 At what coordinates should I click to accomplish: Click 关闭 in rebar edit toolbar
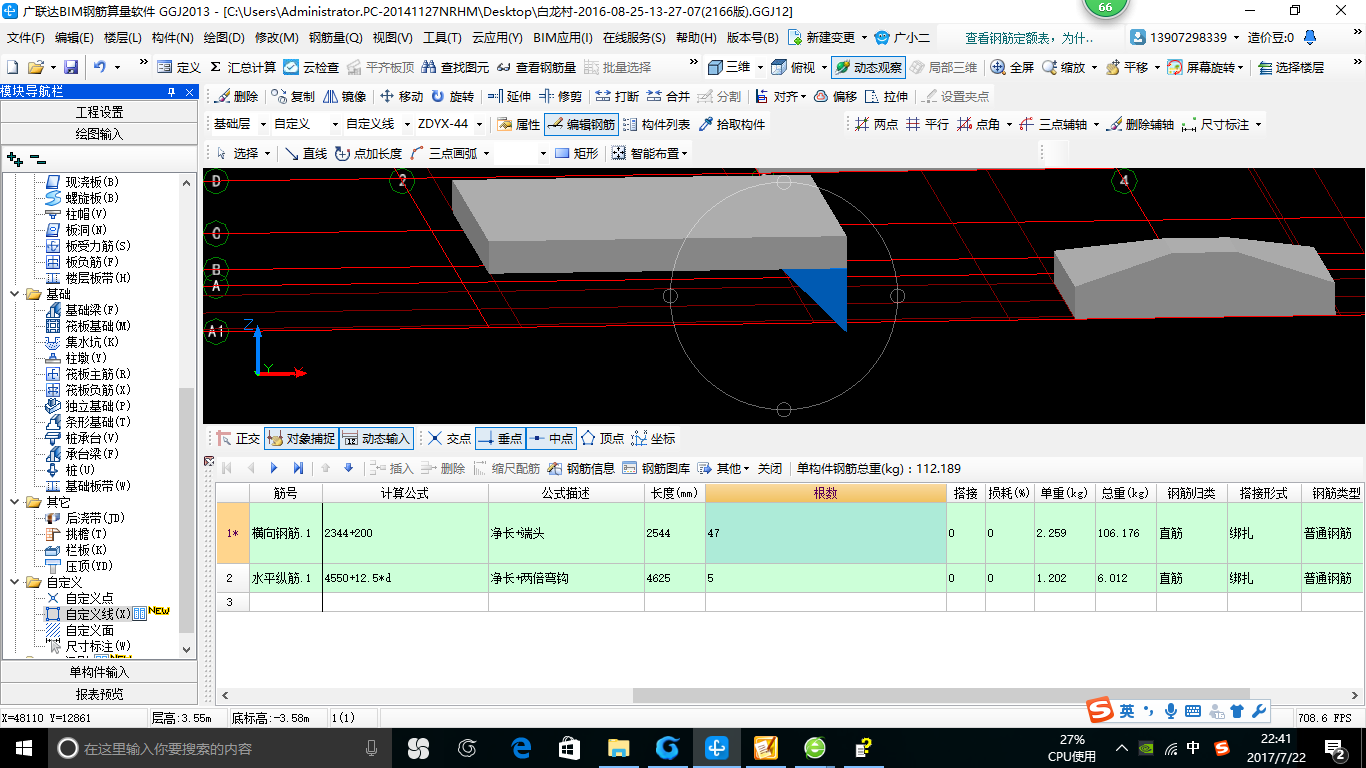click(x=770, y=468)
